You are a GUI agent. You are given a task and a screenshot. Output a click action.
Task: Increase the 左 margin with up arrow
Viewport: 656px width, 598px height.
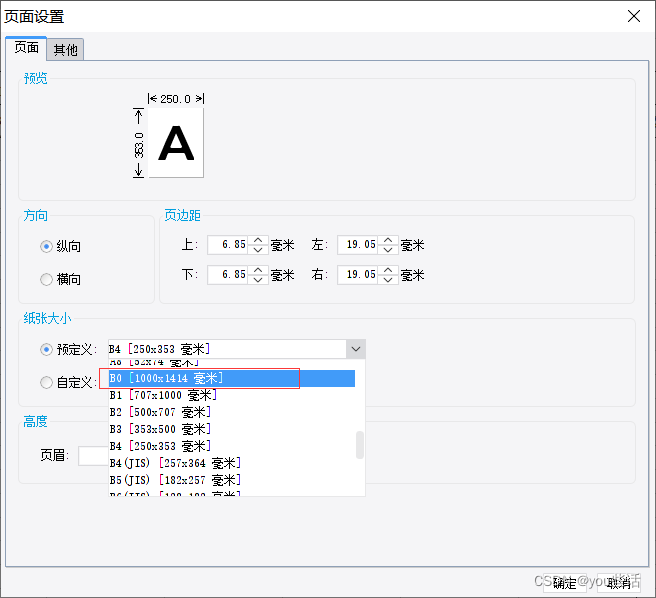pyautogui.click(x=388, y=240)
